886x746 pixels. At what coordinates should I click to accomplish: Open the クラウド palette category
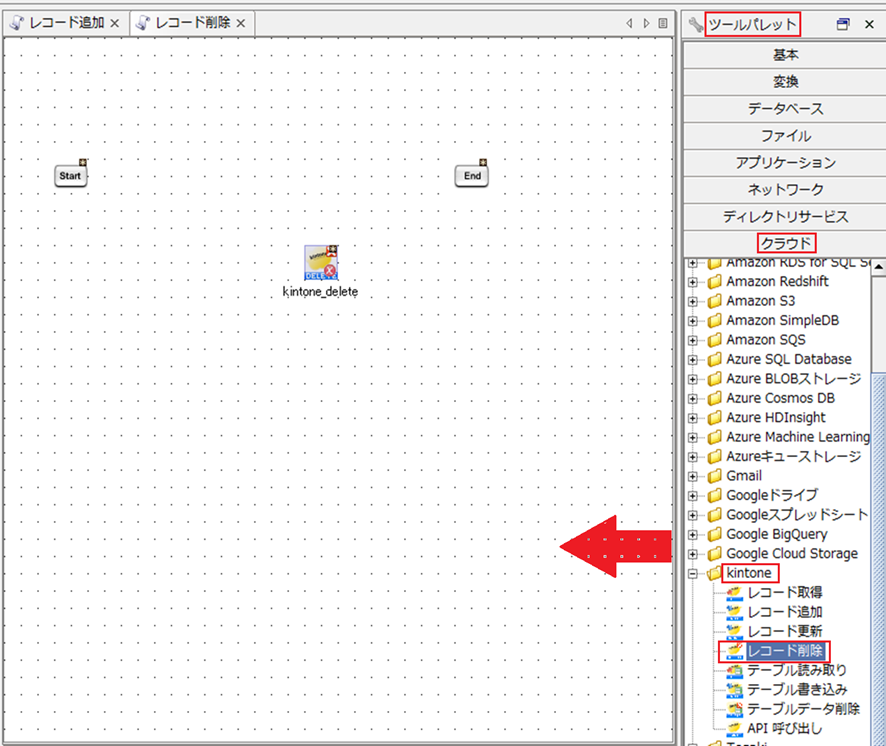(x=785, y=244)
